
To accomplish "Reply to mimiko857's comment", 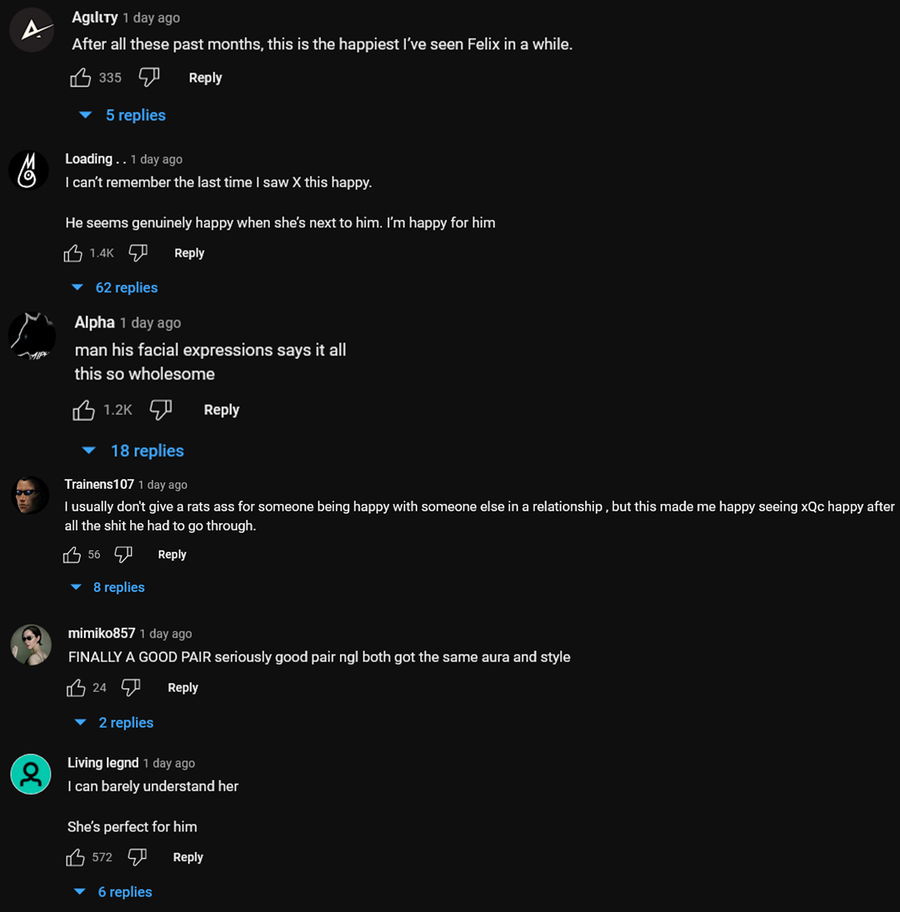I will pyautogui.click(x=183, y=687).
